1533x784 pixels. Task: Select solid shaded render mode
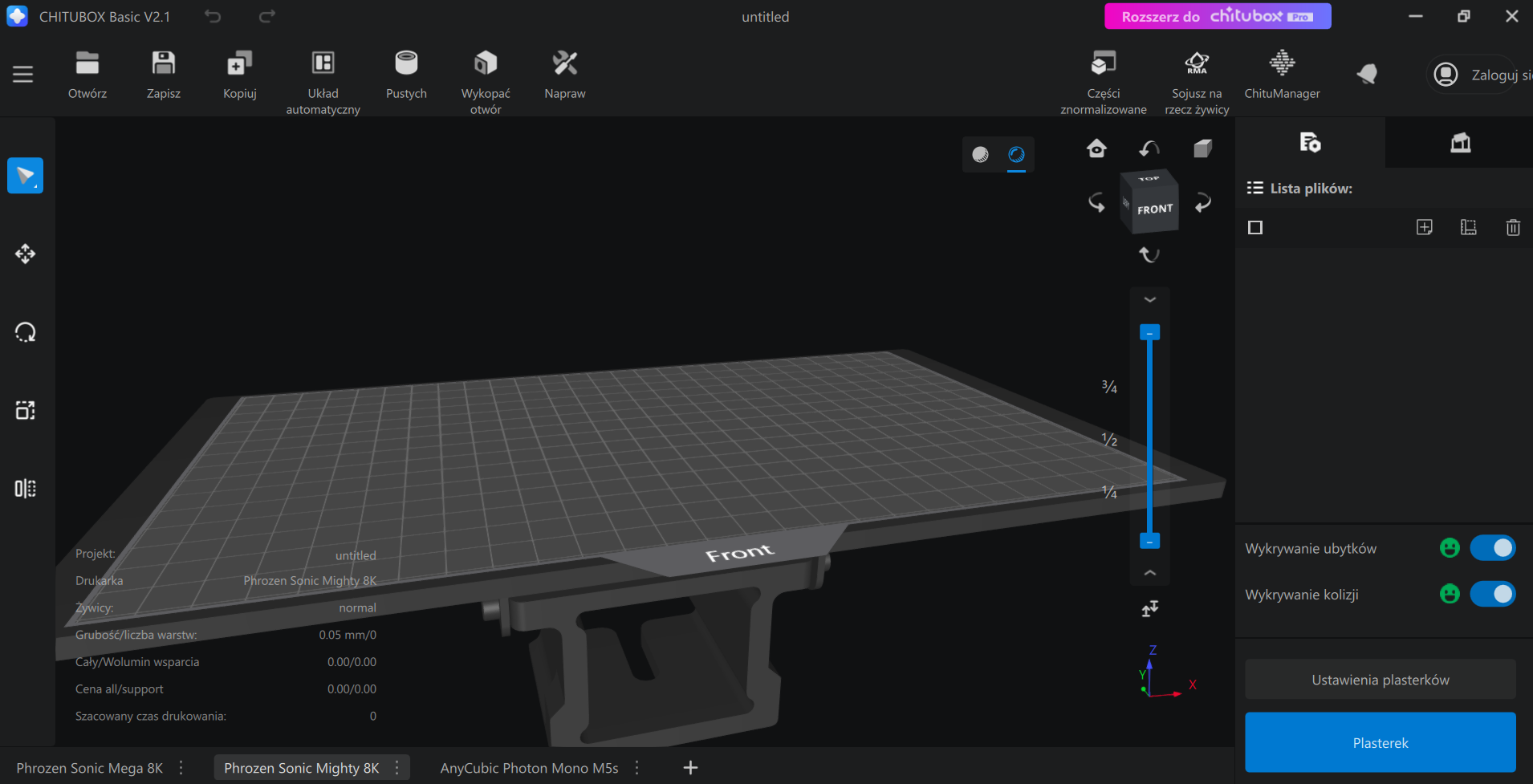(x=980, y=155)
